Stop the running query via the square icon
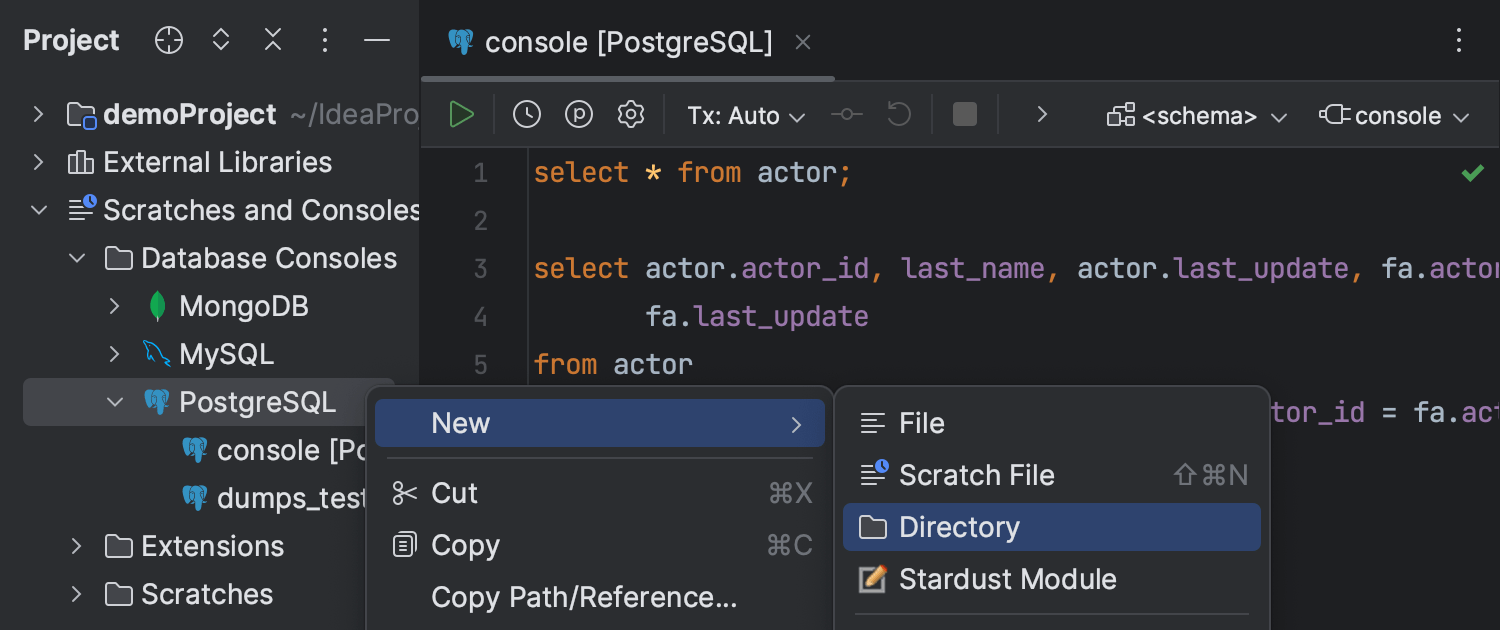Viewport: 1500px width, 630px height. pyautogui.click(x=963, y=113)
